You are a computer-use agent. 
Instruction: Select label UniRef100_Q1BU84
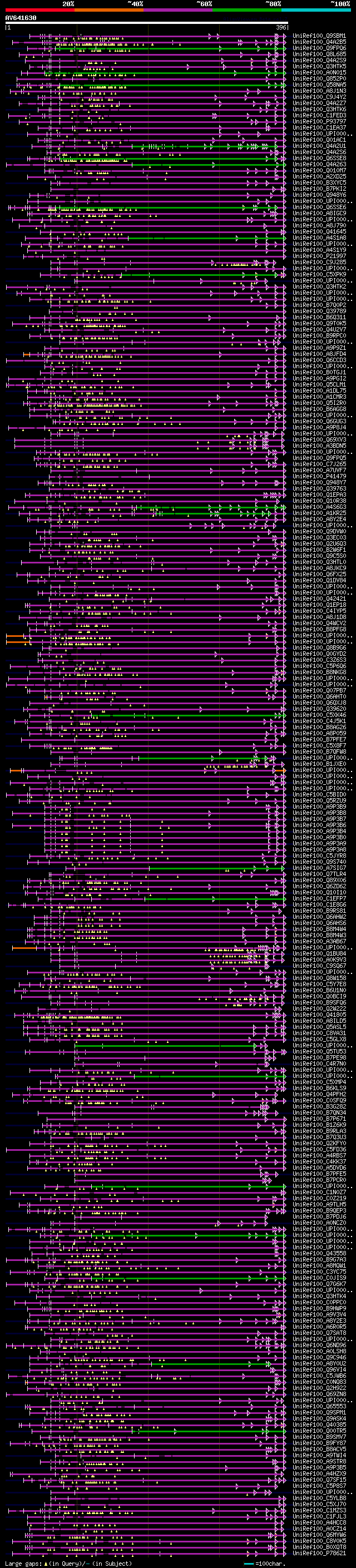(x=319, y=953)
